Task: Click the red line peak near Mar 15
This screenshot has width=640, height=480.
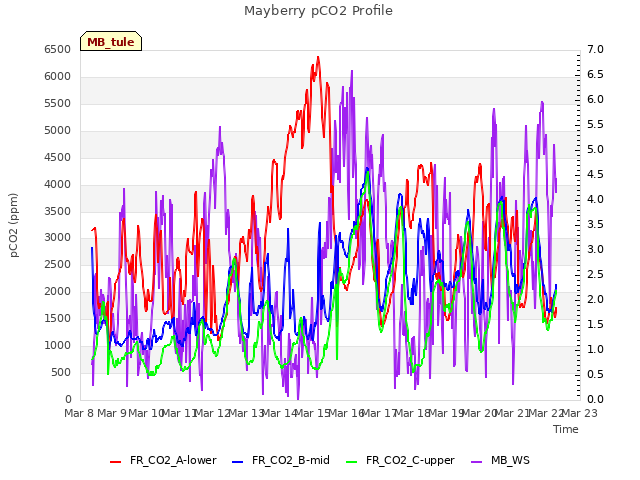Action: (318, 57)
